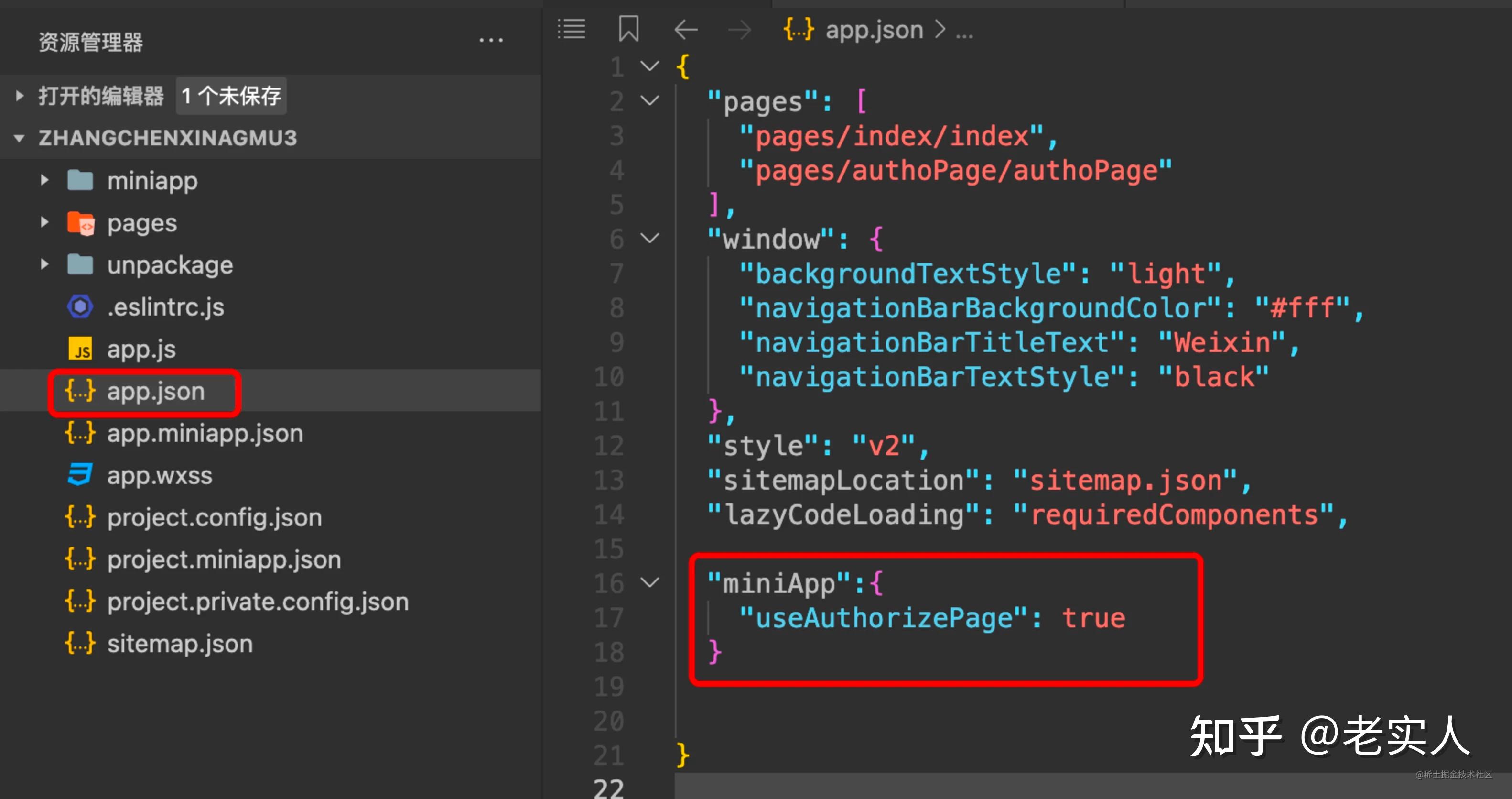Screen dimensions: 1512x799
Task: Click the outline list icon in editor toolbar
Action: (571, 29)
